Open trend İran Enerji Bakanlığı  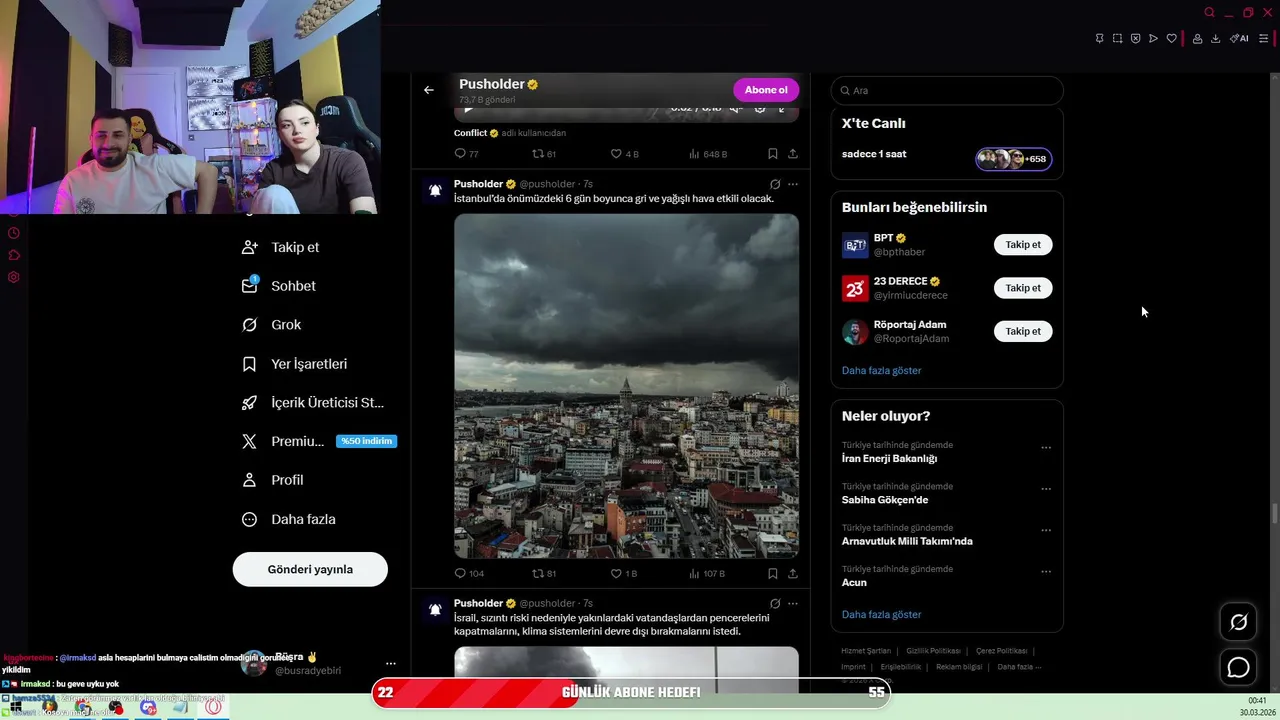click(889, 459)
